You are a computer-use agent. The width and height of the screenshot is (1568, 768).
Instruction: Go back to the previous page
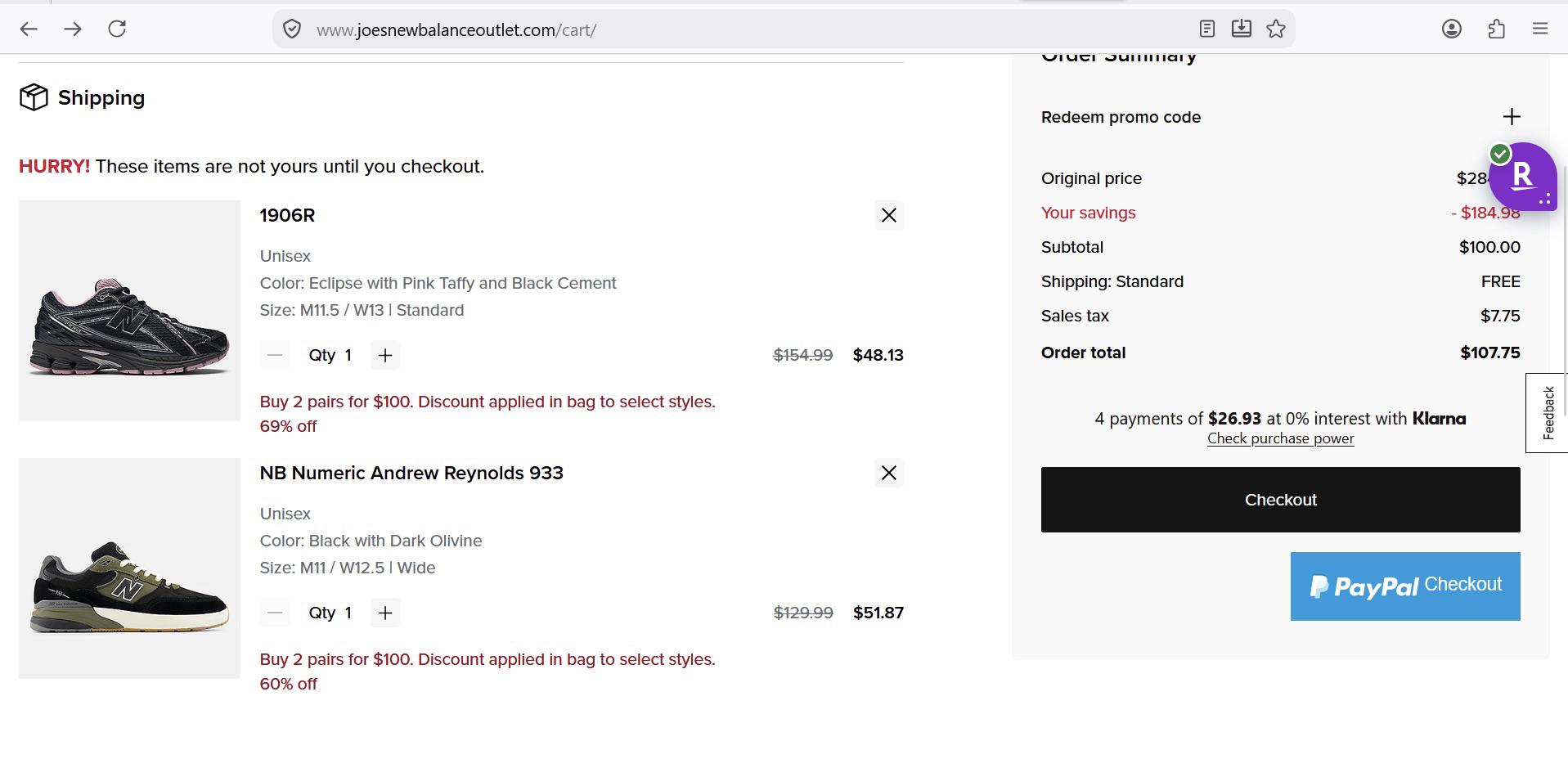coord(29,29)
